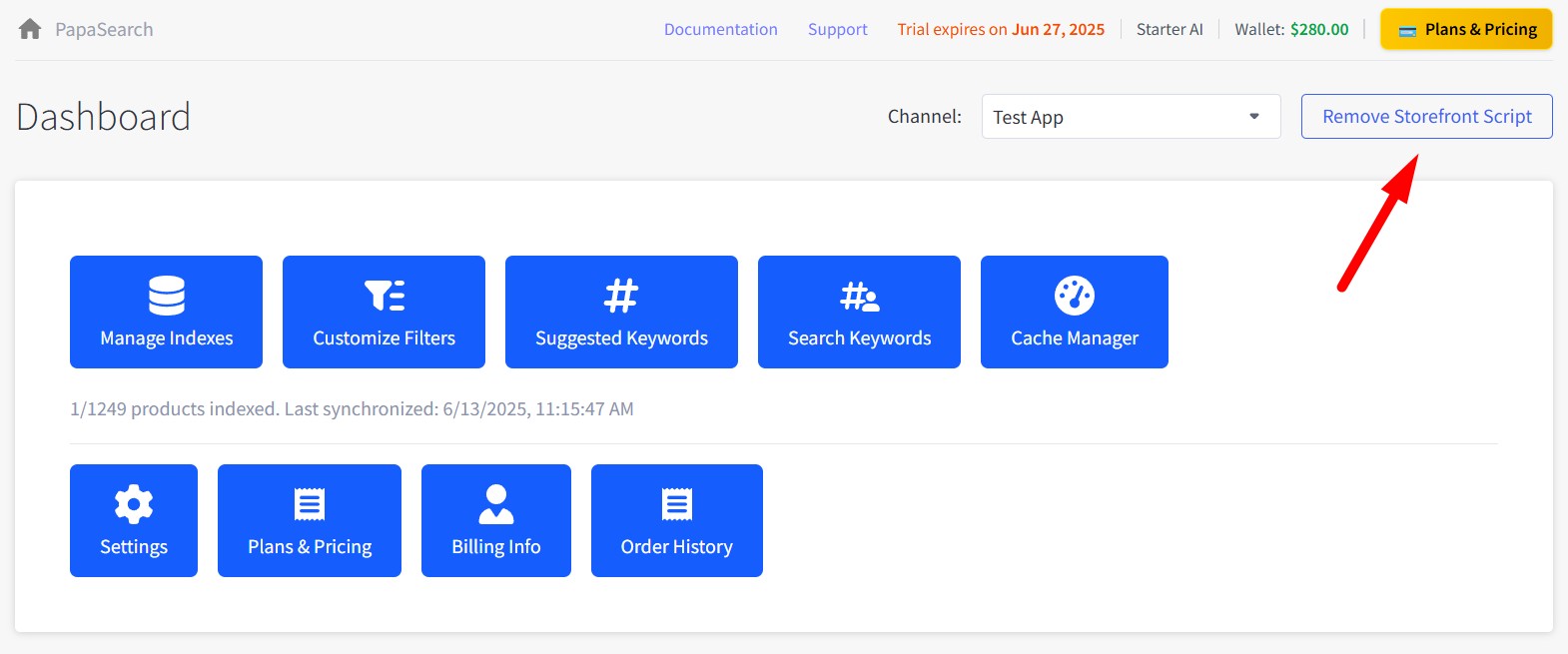Select the hash icon on Suggested Keywords
This screenshot has width=1568, height=654.
[x=621, y=296]
